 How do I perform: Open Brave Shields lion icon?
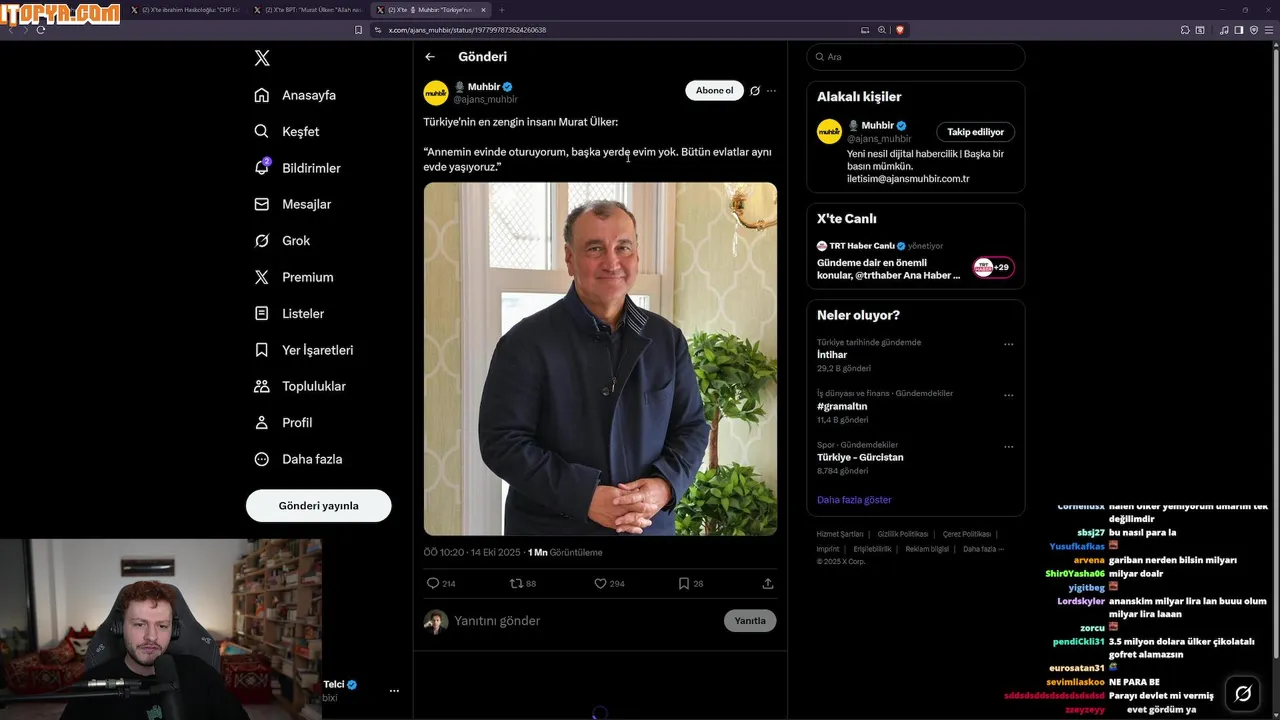899,30
